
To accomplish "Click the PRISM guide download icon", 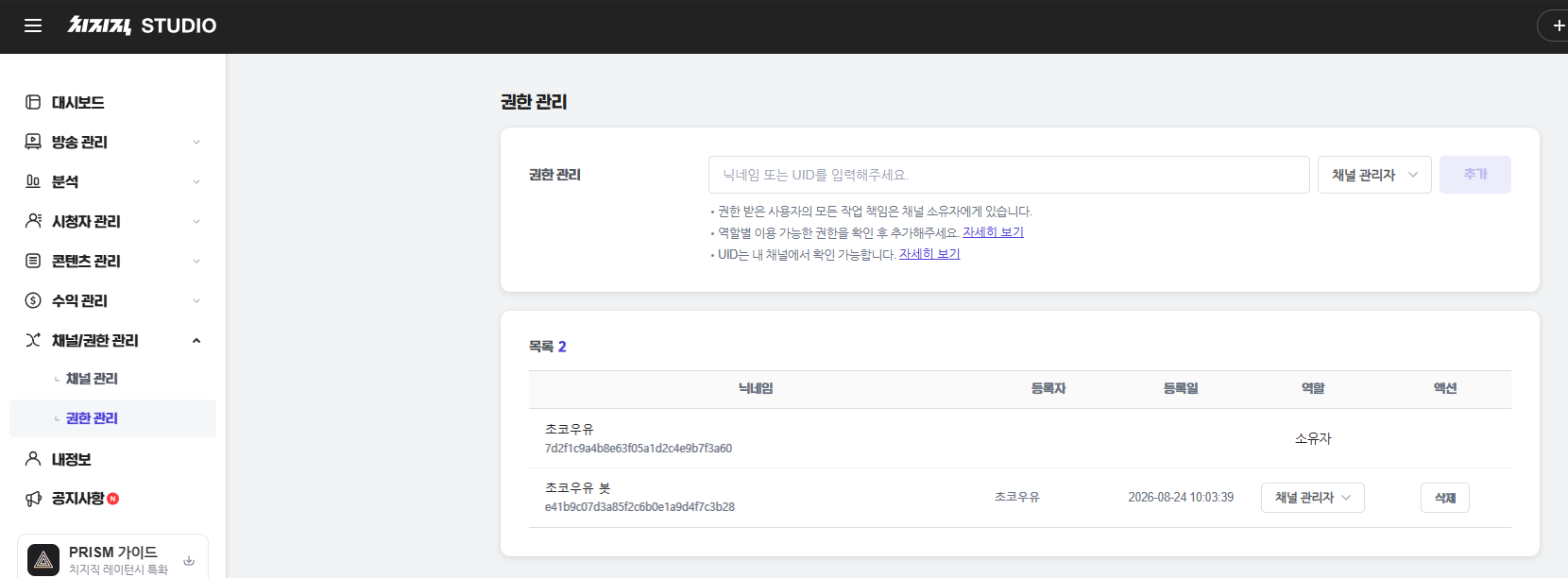I will point(189,560).
